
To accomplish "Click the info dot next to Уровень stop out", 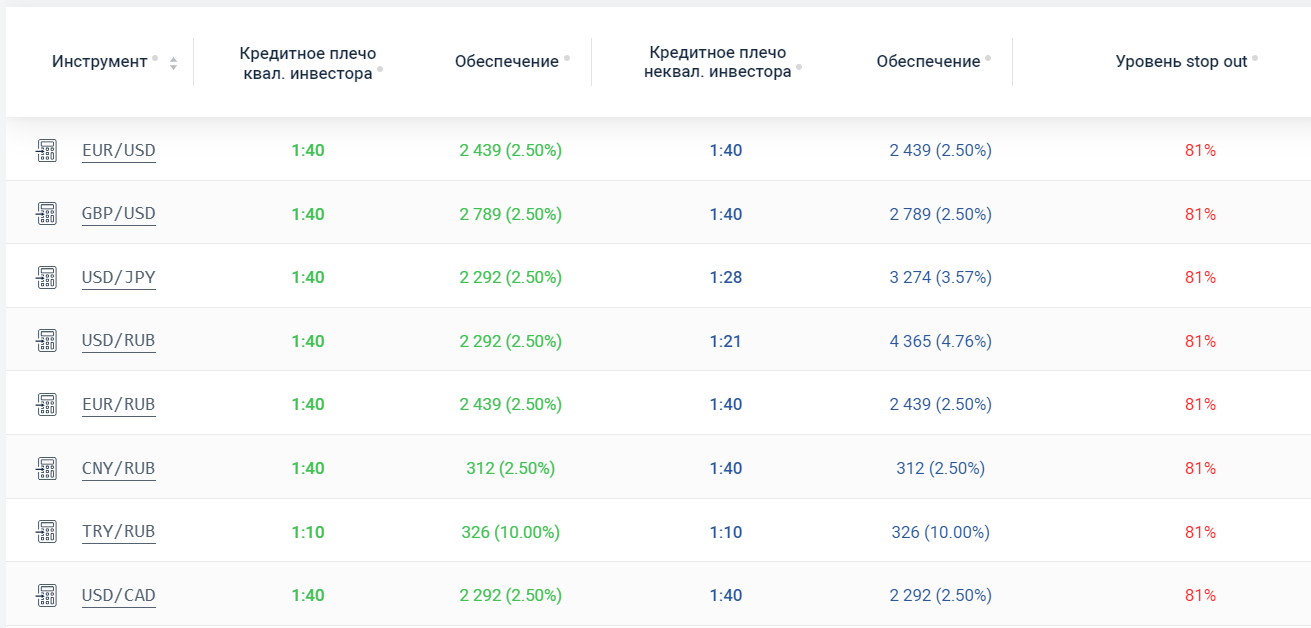I will point(1255,58).
